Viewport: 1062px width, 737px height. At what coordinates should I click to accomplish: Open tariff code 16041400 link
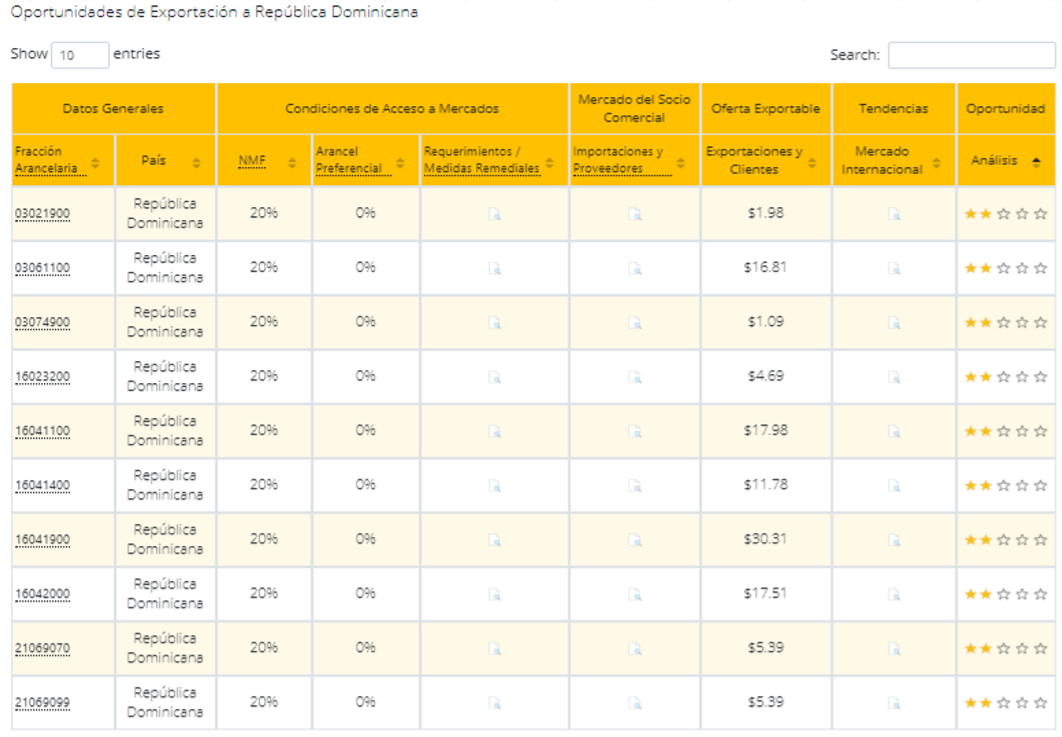[x=42, y=486]
